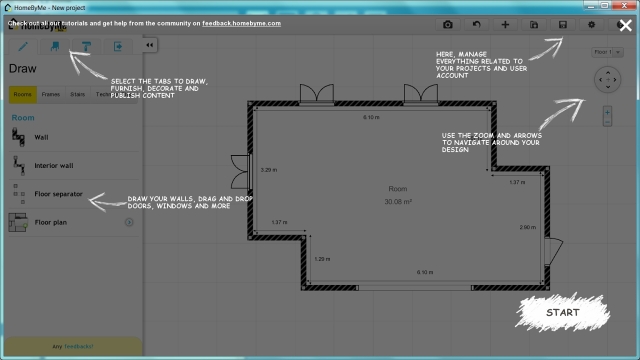Select the Stairs sub-tab

click(x=78, y=94)
